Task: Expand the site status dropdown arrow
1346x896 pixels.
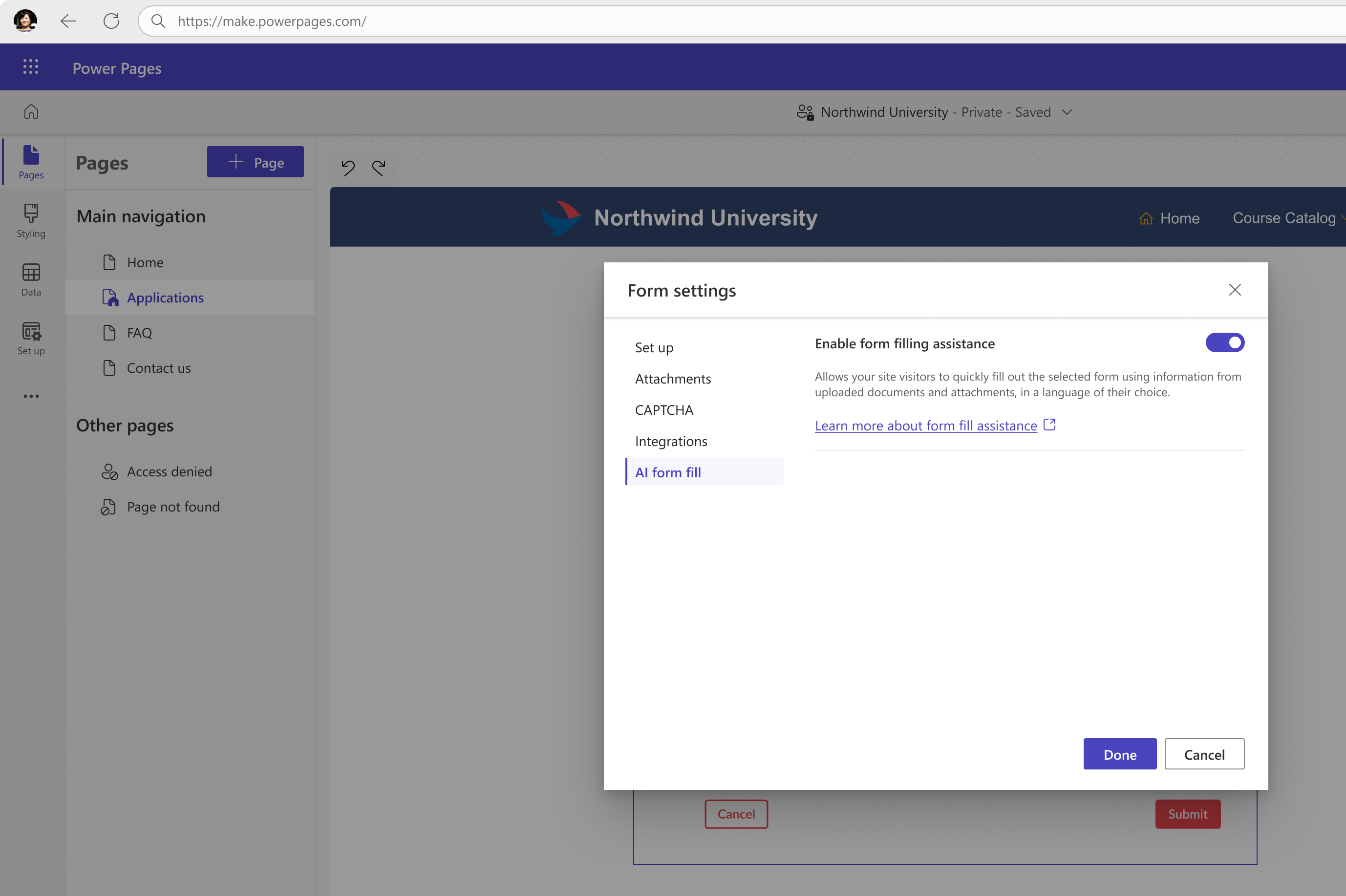Action: pyautogui.click(x=1069, y=112)
